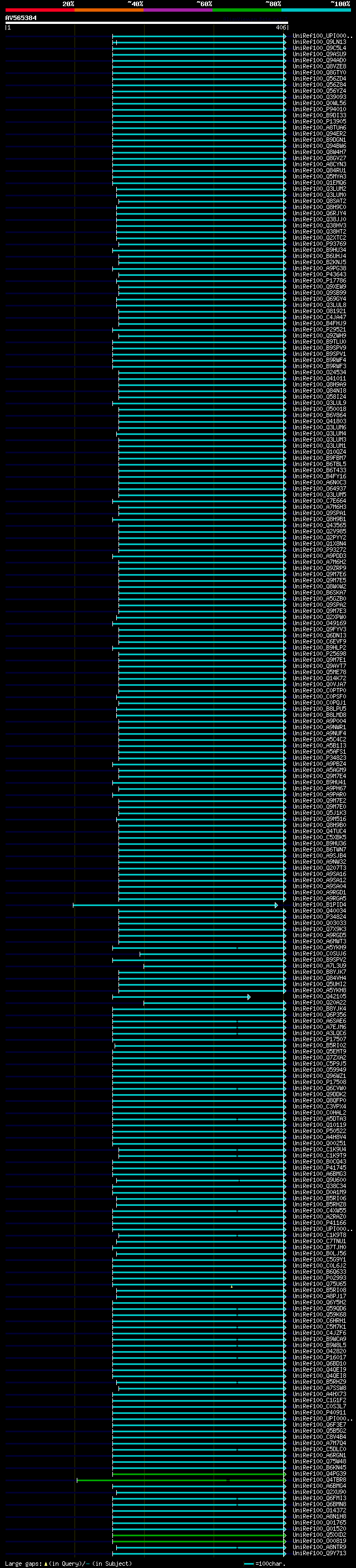Click the long alignment bar for B1PID4
Image resolution: width=356 pixels, height=1568 pixels.
pyautogui.click(x=175, y=905)
